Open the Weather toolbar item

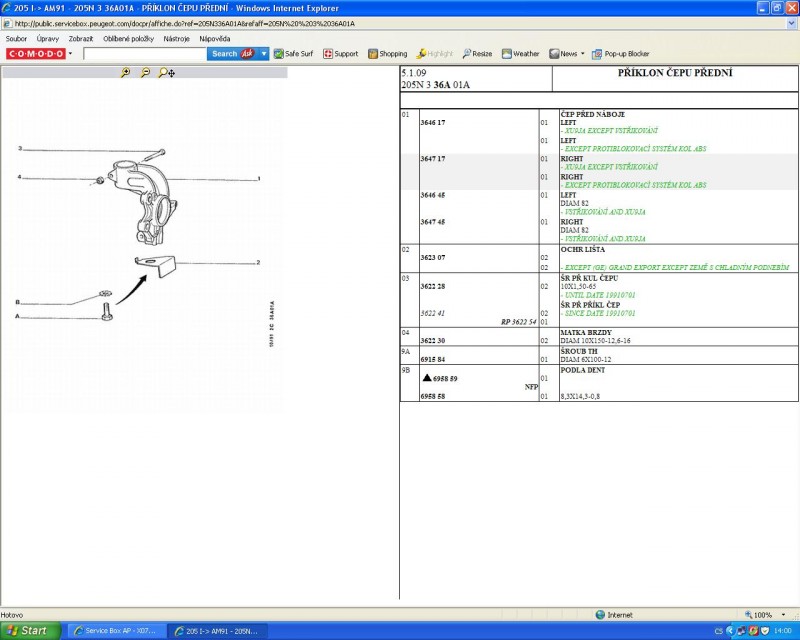(520, 54)
